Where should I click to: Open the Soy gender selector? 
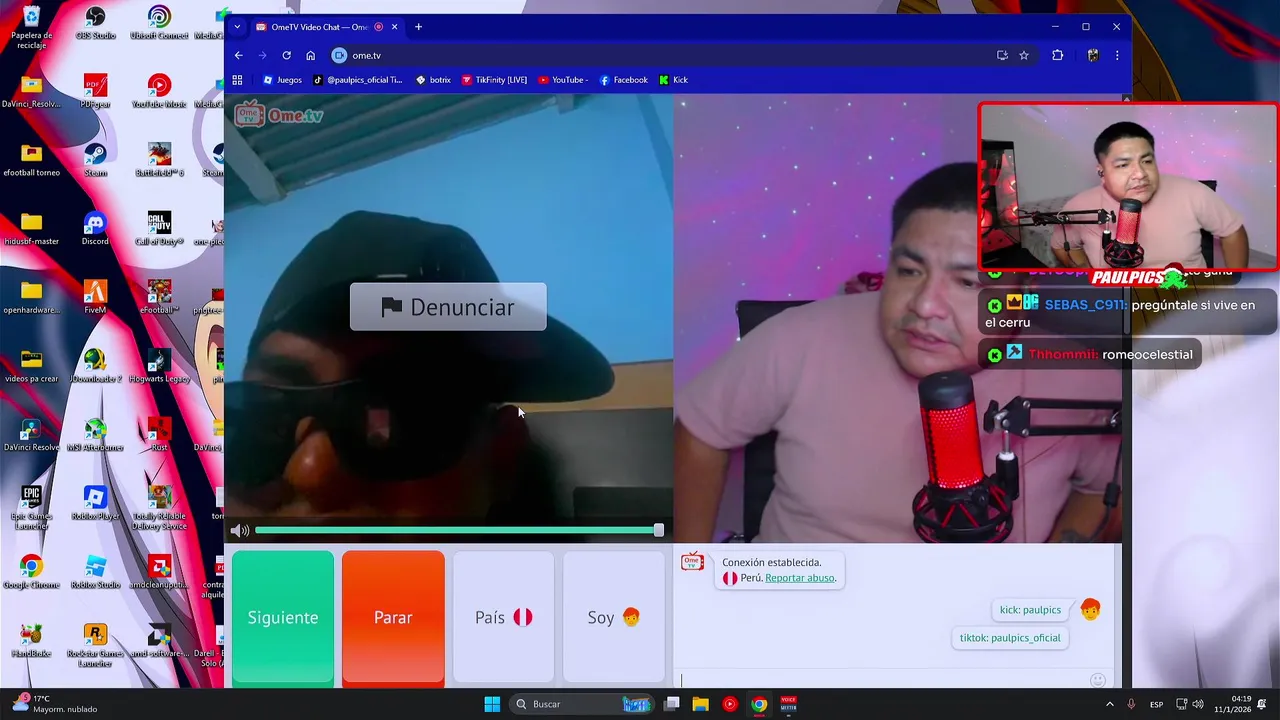614,618
